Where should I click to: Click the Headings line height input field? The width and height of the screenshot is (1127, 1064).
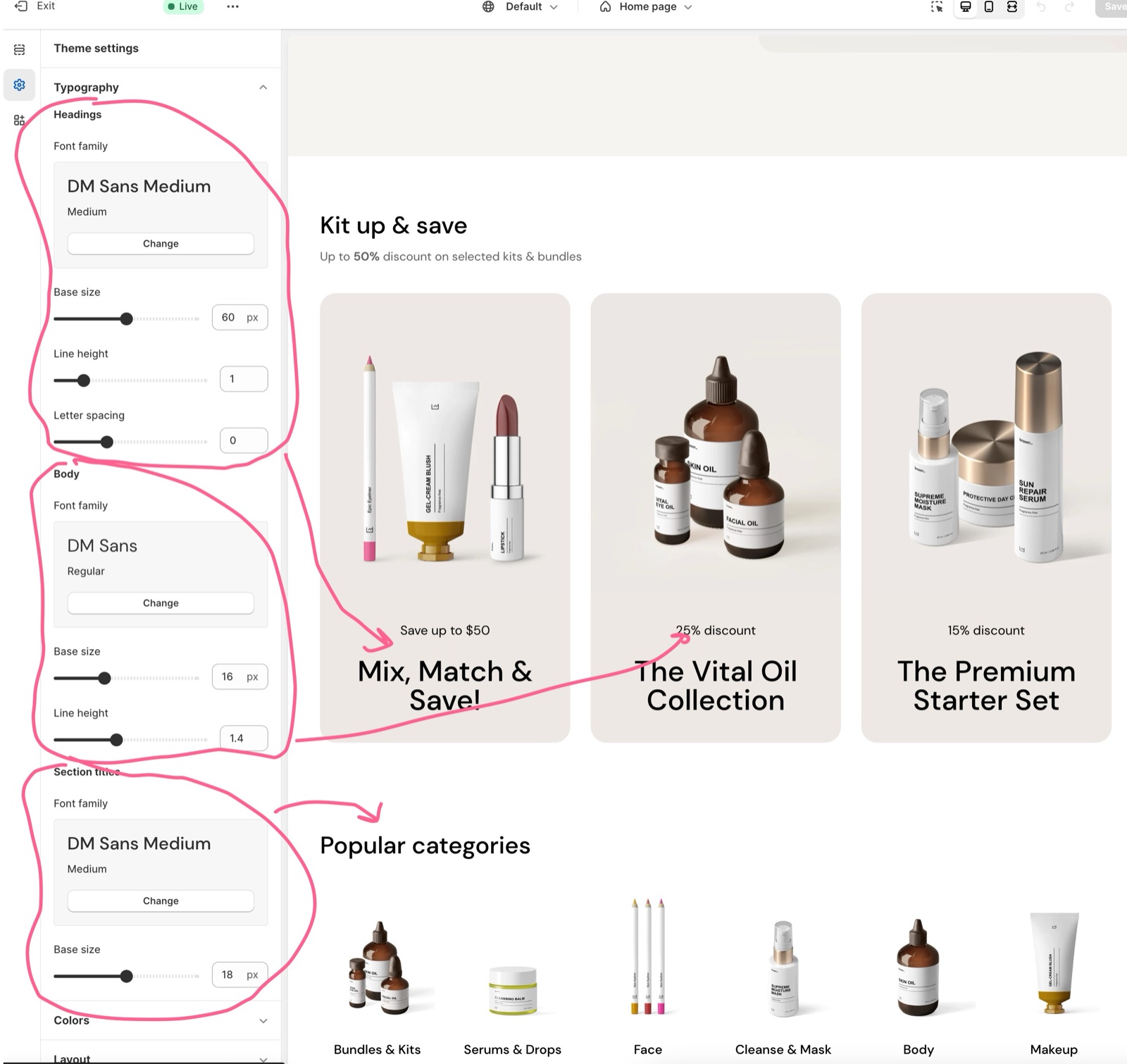point(244,379)
